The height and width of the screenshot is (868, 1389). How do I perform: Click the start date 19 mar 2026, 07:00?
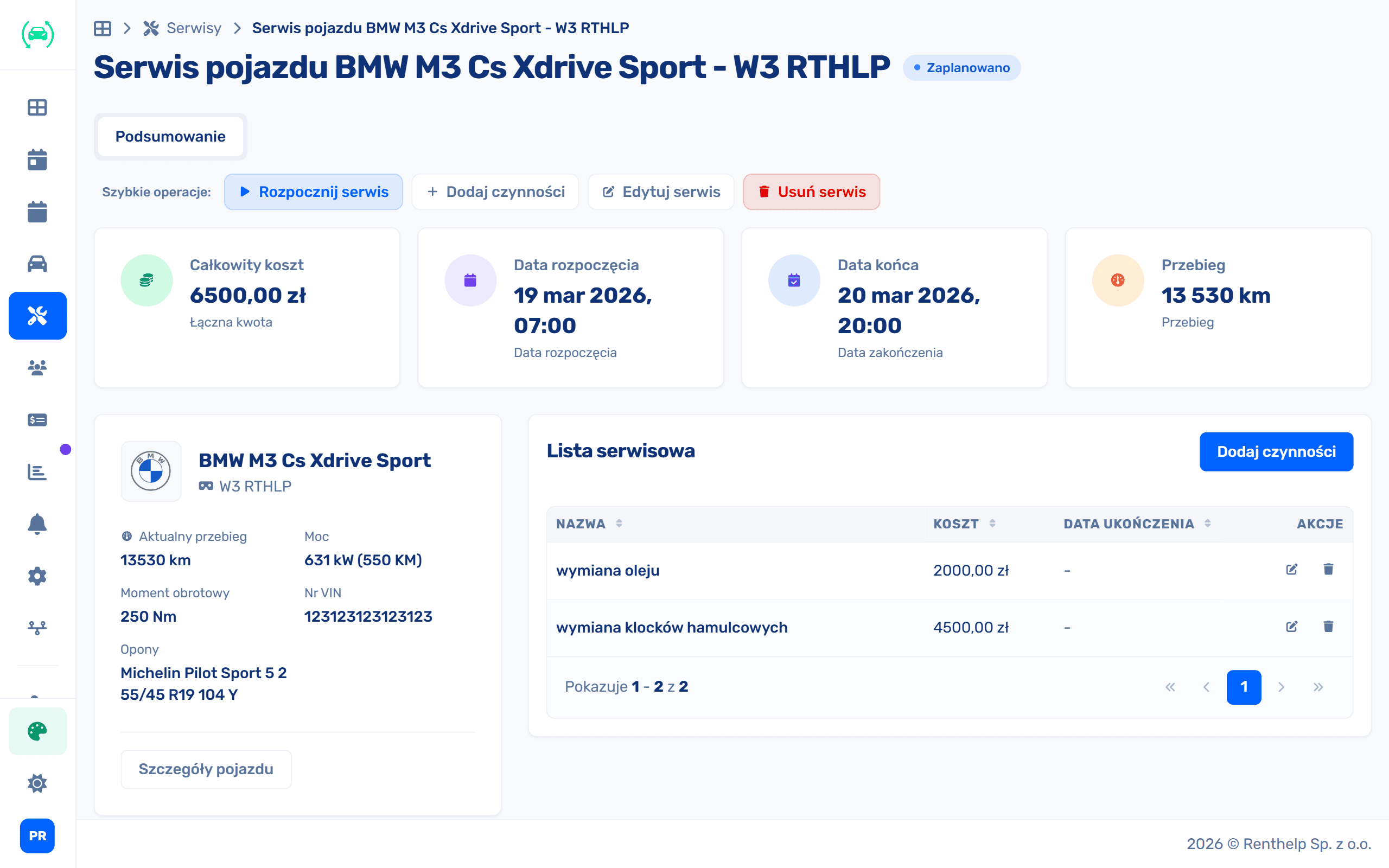(583, 310)
